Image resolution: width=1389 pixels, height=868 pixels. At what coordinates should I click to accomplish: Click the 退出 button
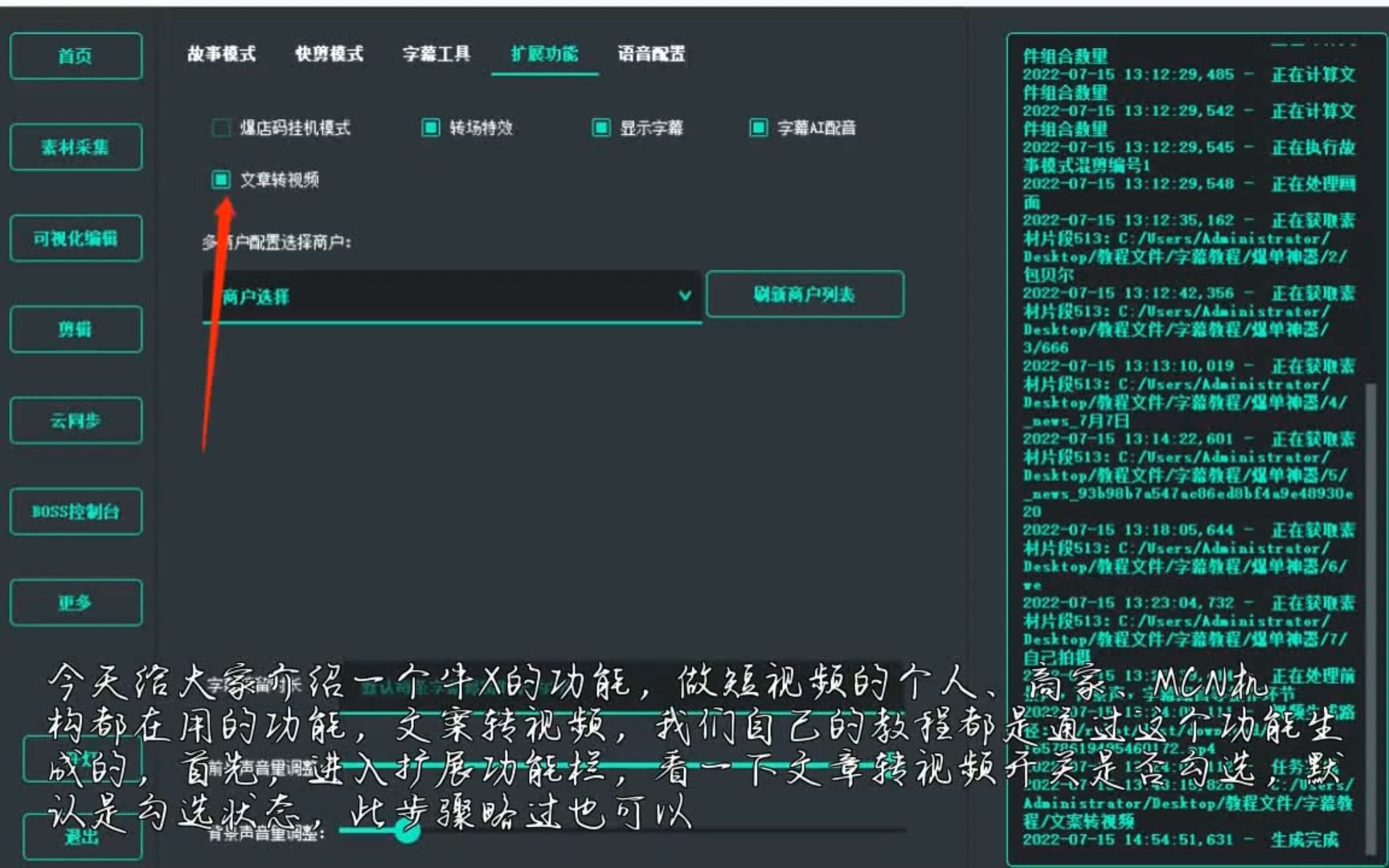point(81,837)
